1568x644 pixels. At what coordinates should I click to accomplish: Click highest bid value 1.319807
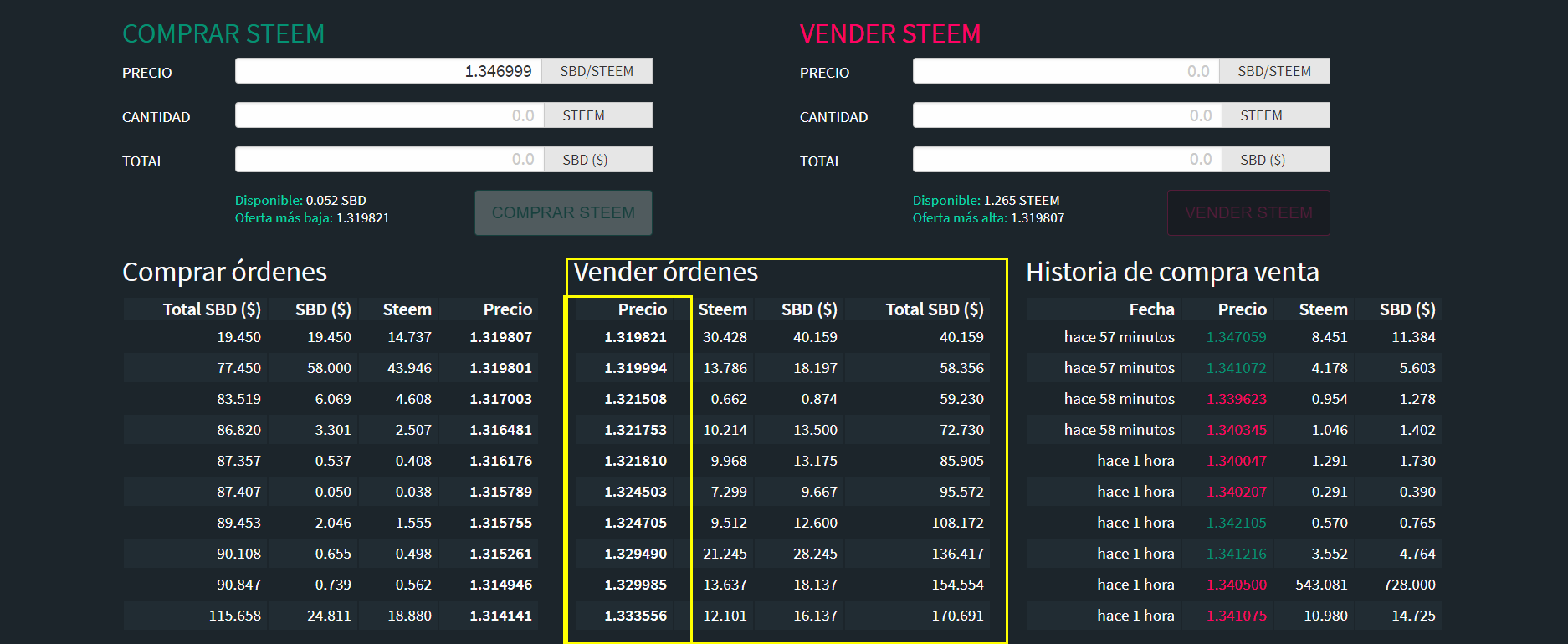click(1038, 218)
